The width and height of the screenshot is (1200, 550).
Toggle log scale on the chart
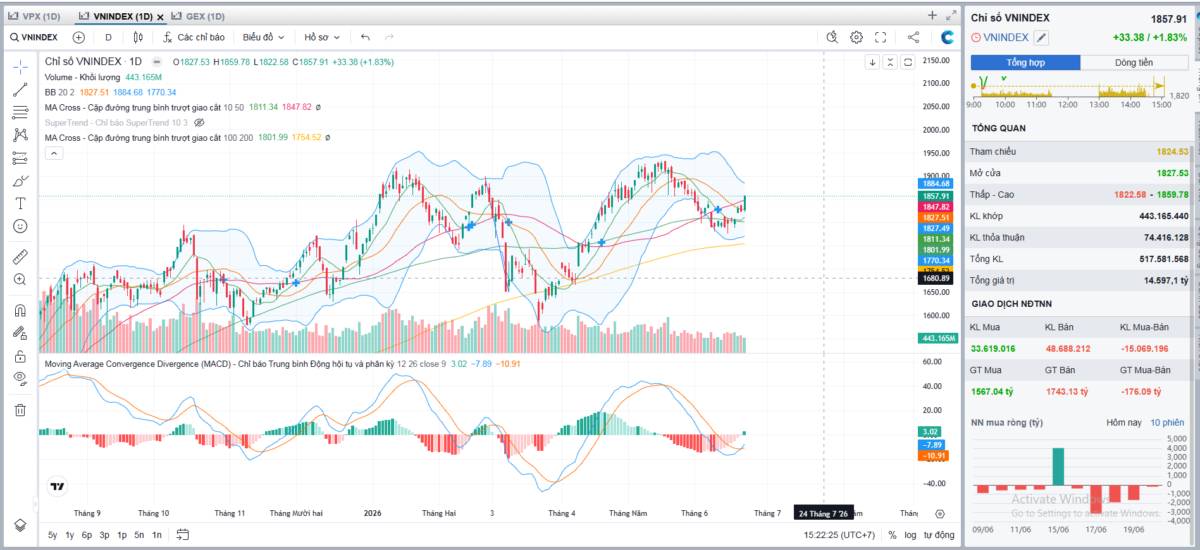click(912, 535)
